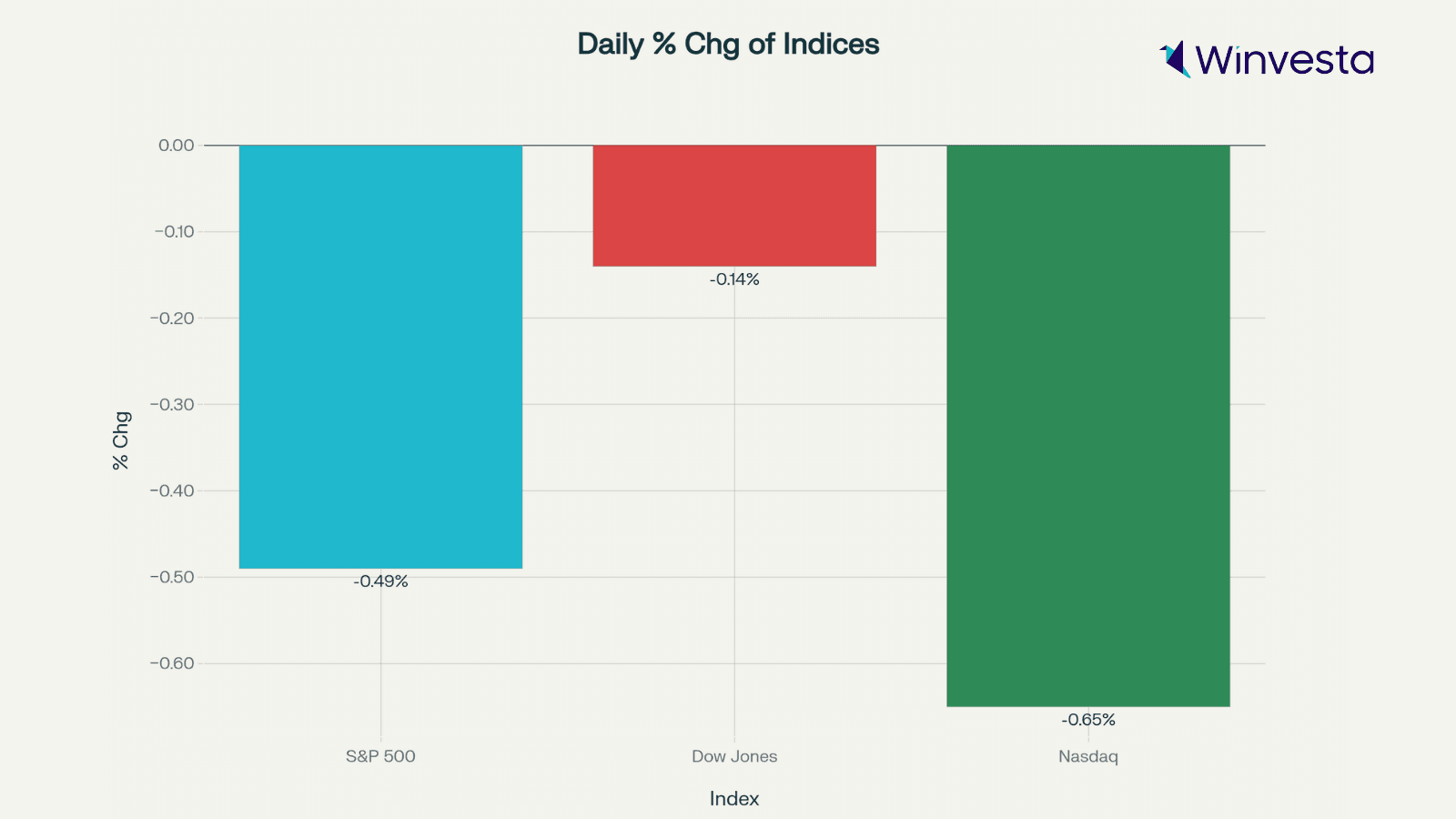Click the −0.60 y-axis tick label
Viewport: 1456px width, 819px height.
click(173, 663)
